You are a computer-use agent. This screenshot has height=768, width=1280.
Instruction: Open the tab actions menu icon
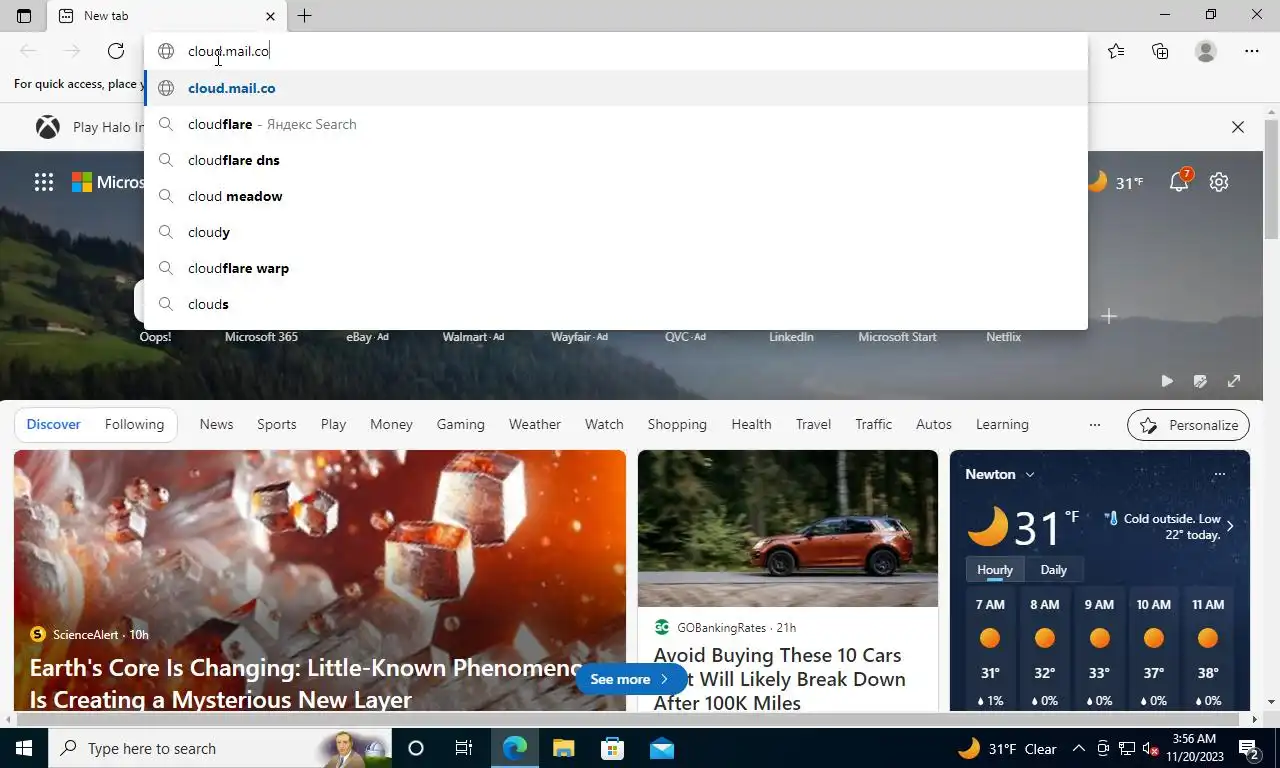(x=24, y=16)
